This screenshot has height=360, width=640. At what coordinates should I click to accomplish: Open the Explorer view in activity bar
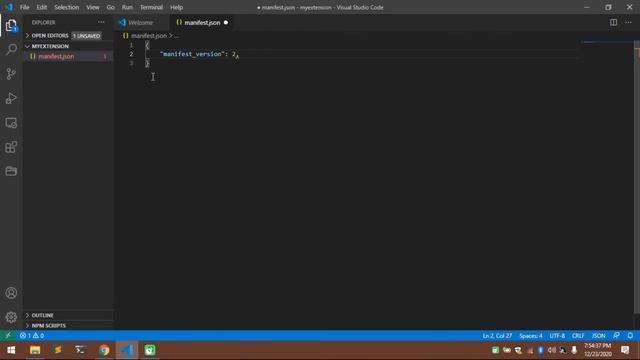pos(11,26)
